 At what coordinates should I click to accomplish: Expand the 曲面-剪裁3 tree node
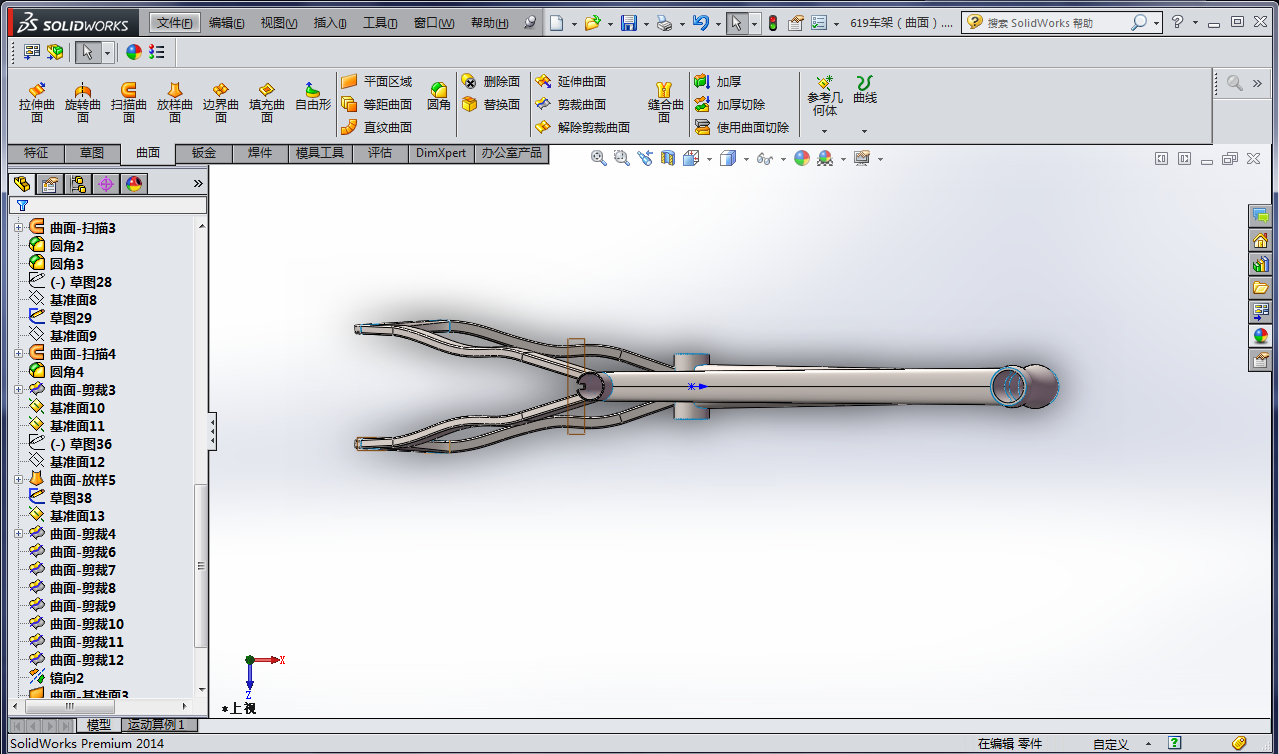coord(18,390)
